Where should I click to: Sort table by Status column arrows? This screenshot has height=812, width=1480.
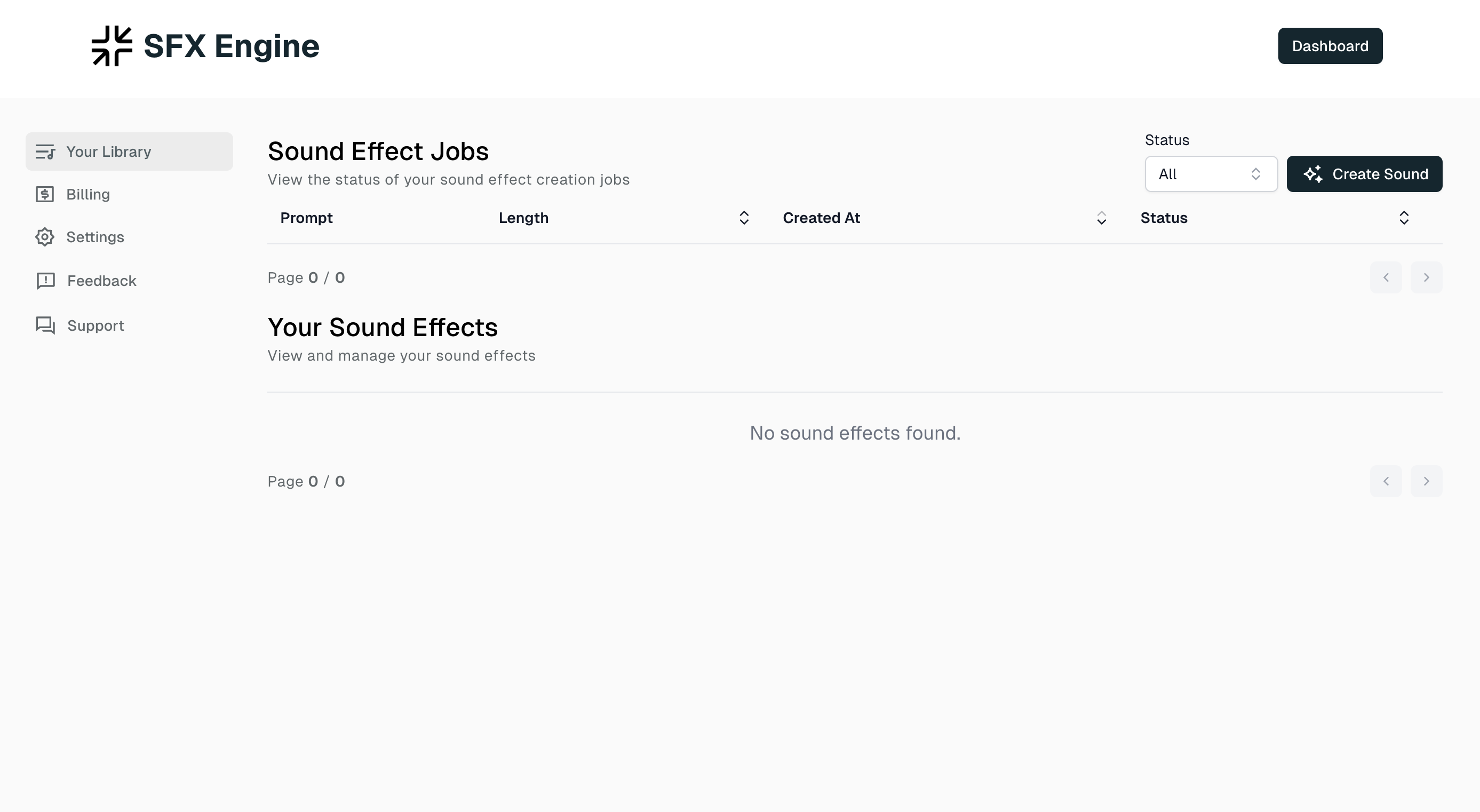coord(1404,218)
